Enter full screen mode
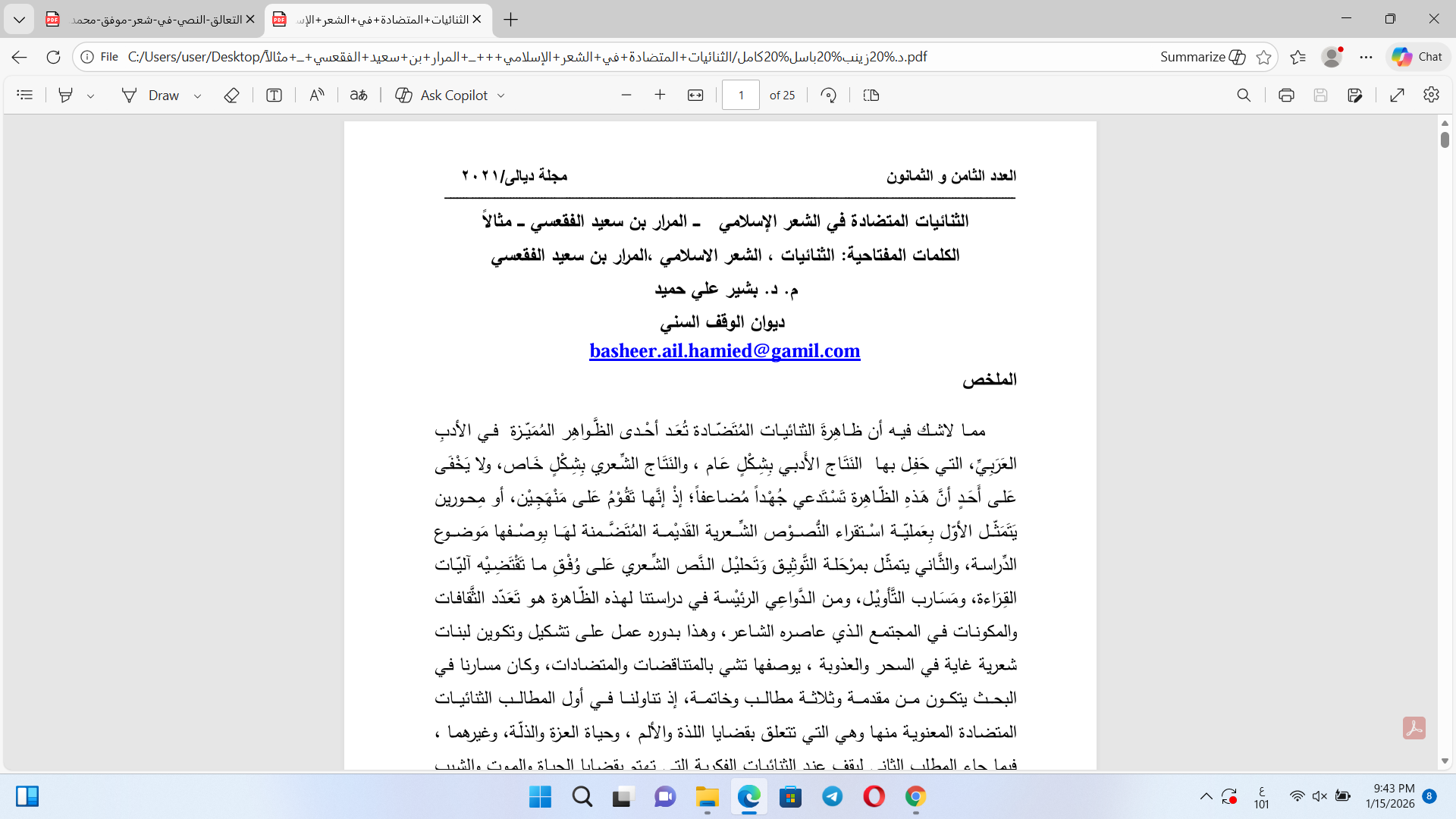 tap(1397, 95)
